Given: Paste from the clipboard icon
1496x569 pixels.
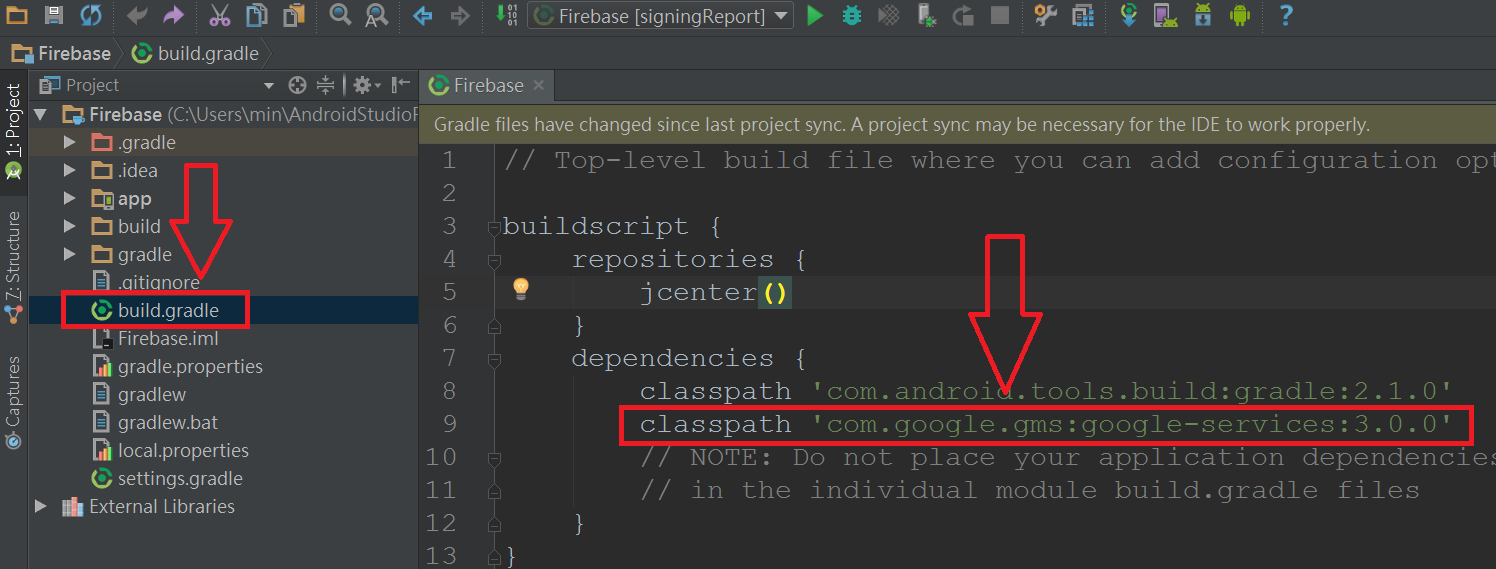Looking at the screenshot, I should [293, 15].
